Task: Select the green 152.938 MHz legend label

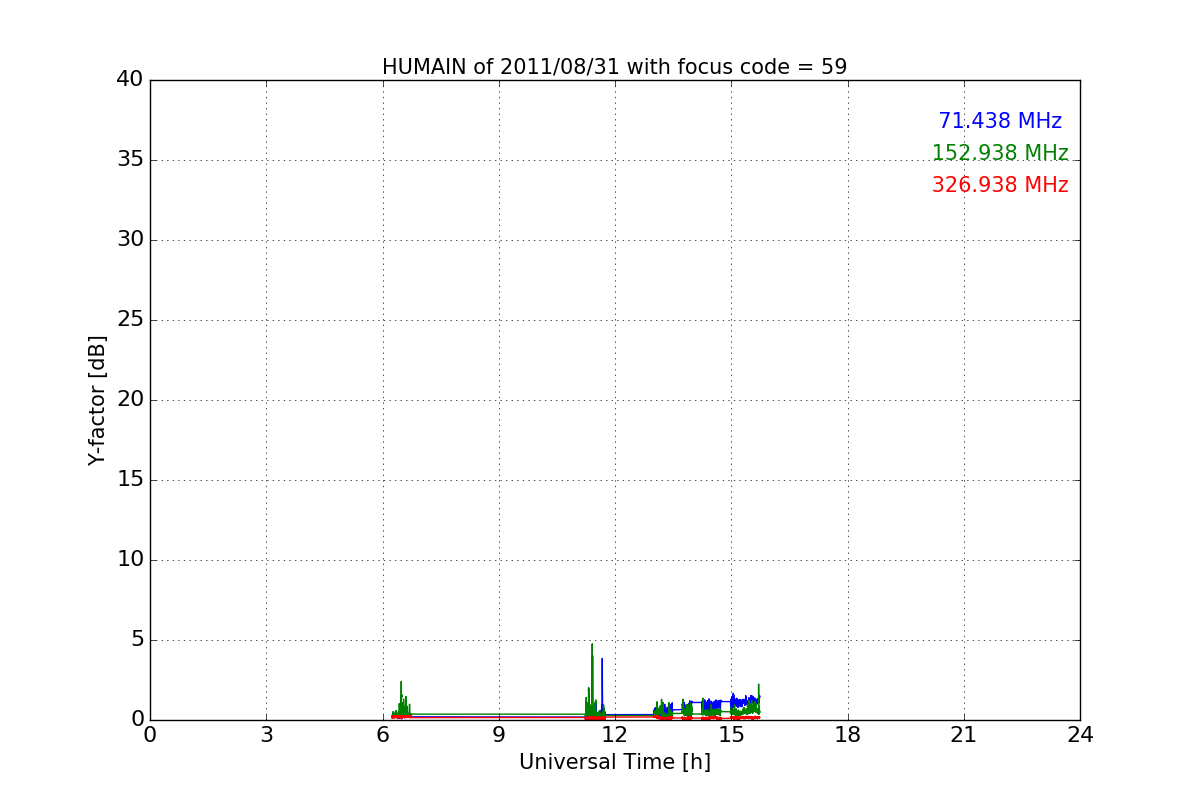Action: (1000, 153)
